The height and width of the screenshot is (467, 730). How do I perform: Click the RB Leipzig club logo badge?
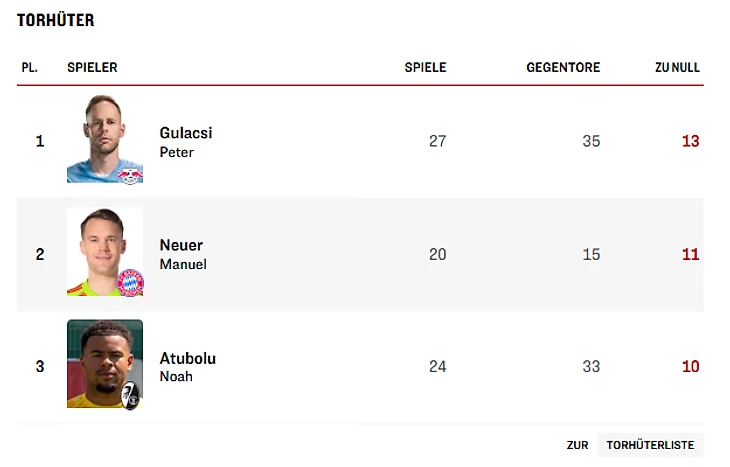[129, 173]
